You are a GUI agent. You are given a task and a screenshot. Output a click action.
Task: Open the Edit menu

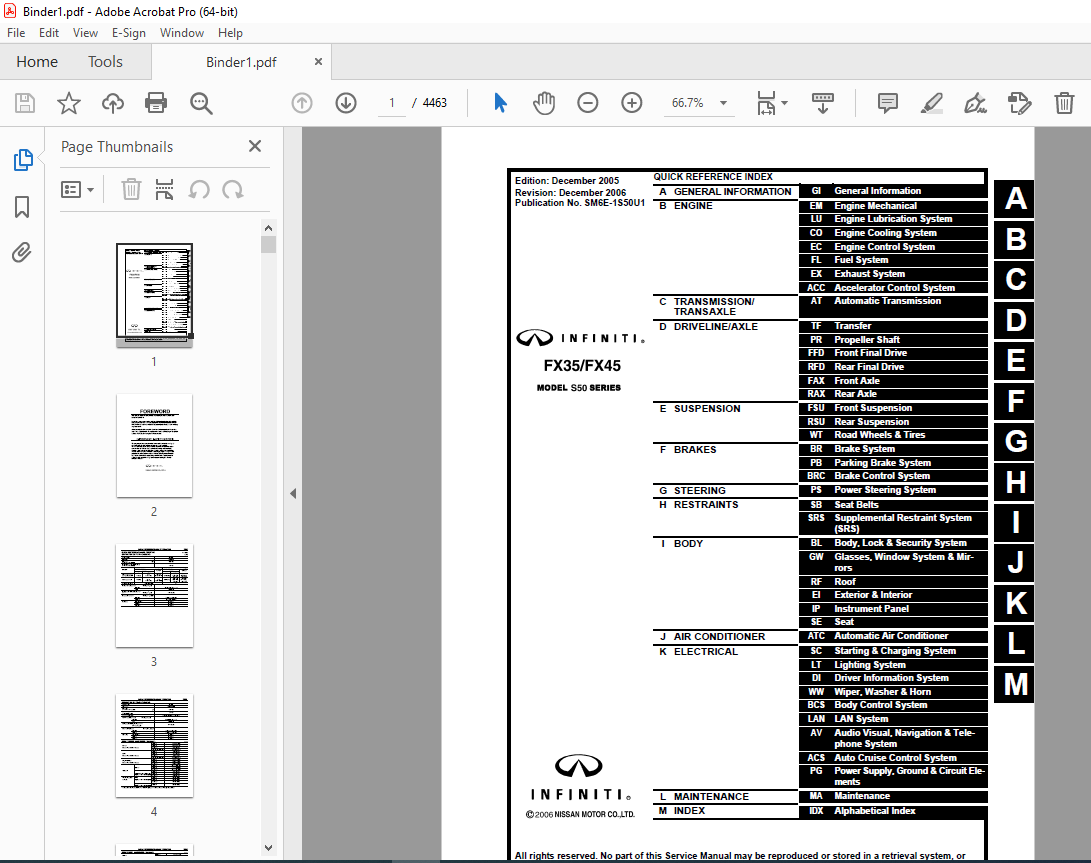pyautogui.click(x=49, y=33)
